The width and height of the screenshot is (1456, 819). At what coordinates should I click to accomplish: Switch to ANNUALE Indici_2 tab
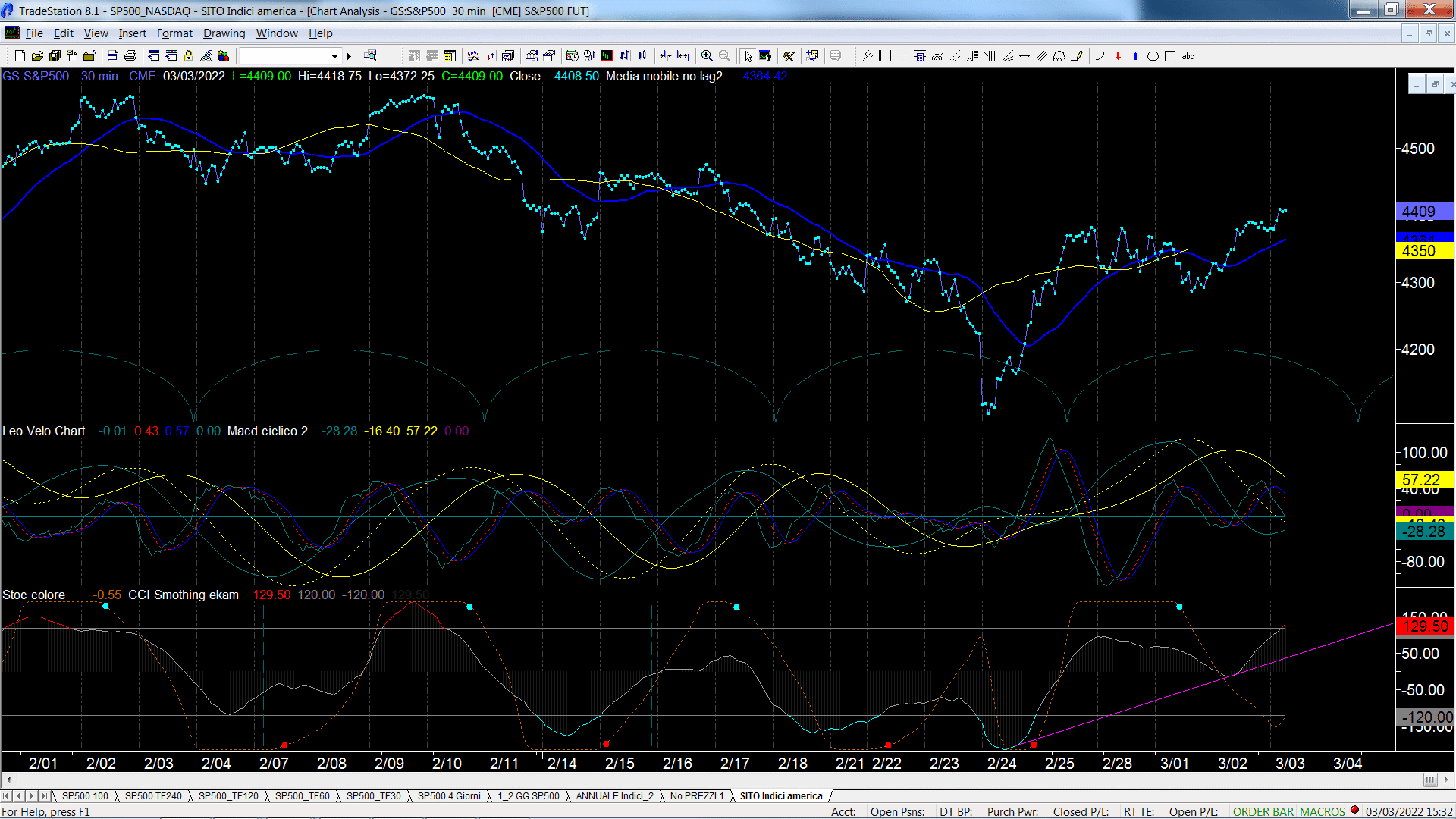coord(614,795)
